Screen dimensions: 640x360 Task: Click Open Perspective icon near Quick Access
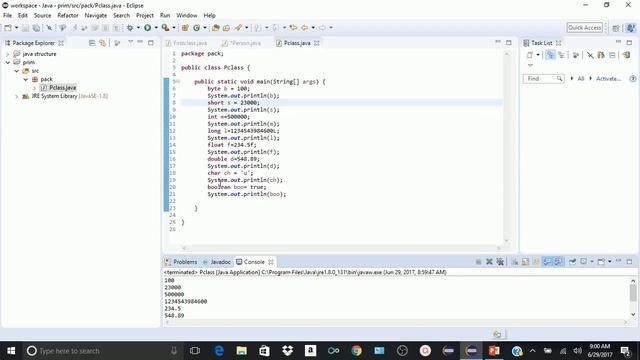pyautogui.click(x=616, y=28)
